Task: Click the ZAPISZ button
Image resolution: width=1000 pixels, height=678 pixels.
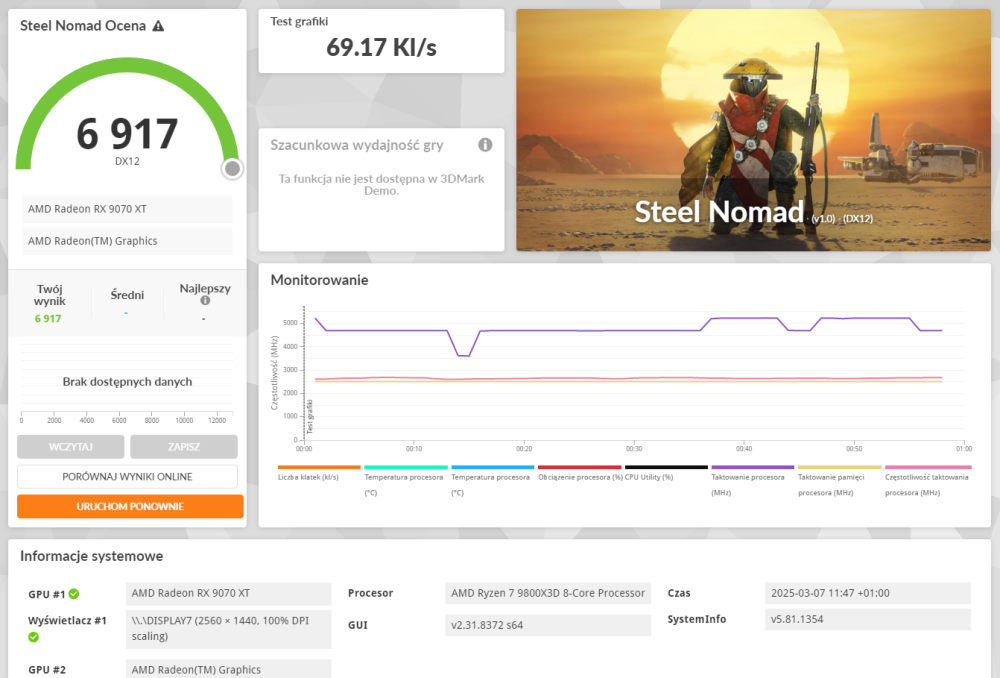Action: click(x=184, y=447)
